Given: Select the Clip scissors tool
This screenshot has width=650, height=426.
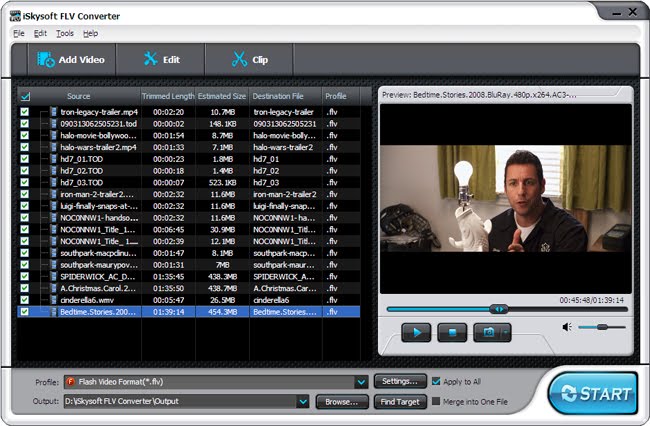Looking at the screenshot, I should pos(250,60).
